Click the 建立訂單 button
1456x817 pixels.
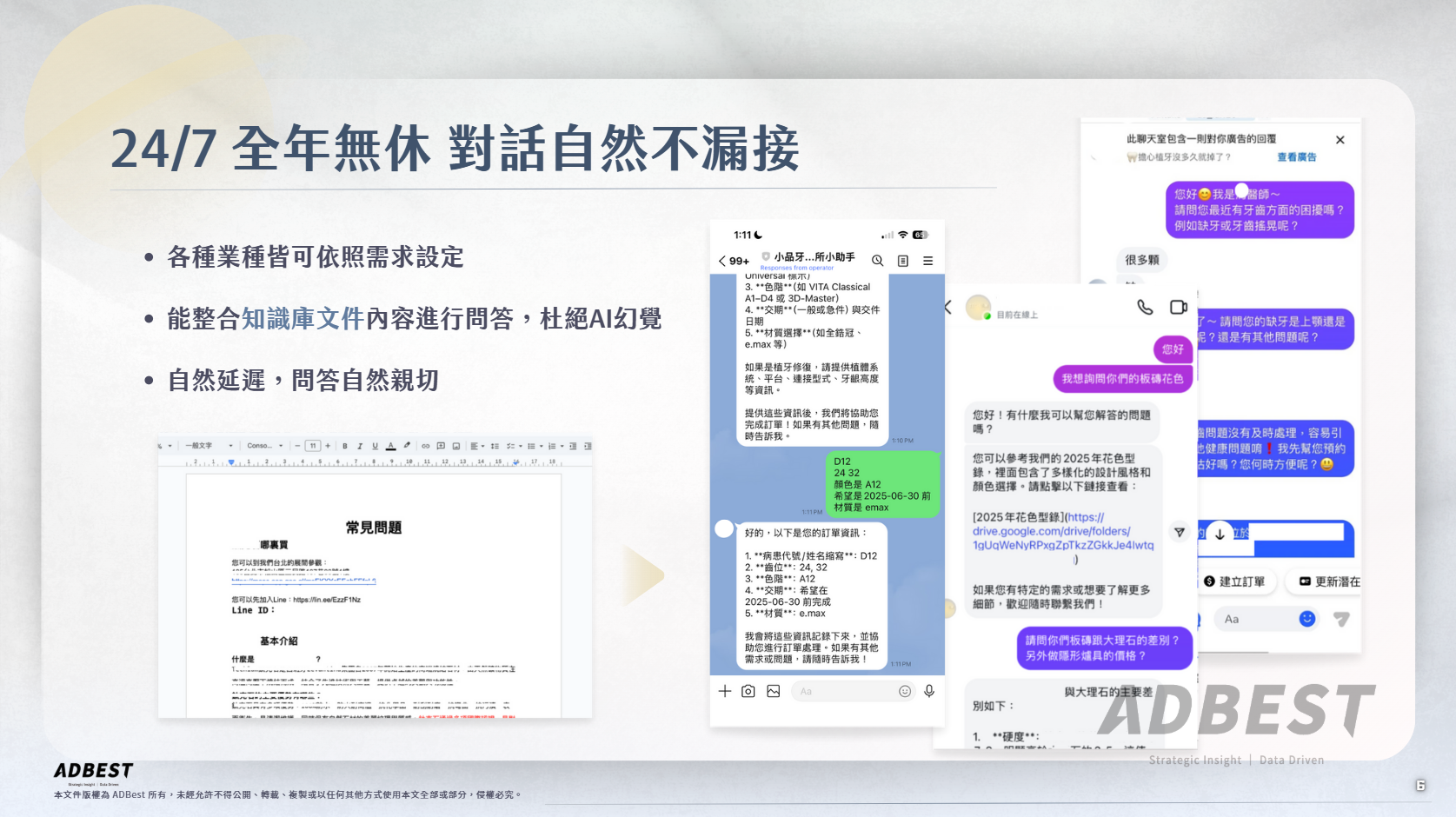click(x=1234, y=581)
